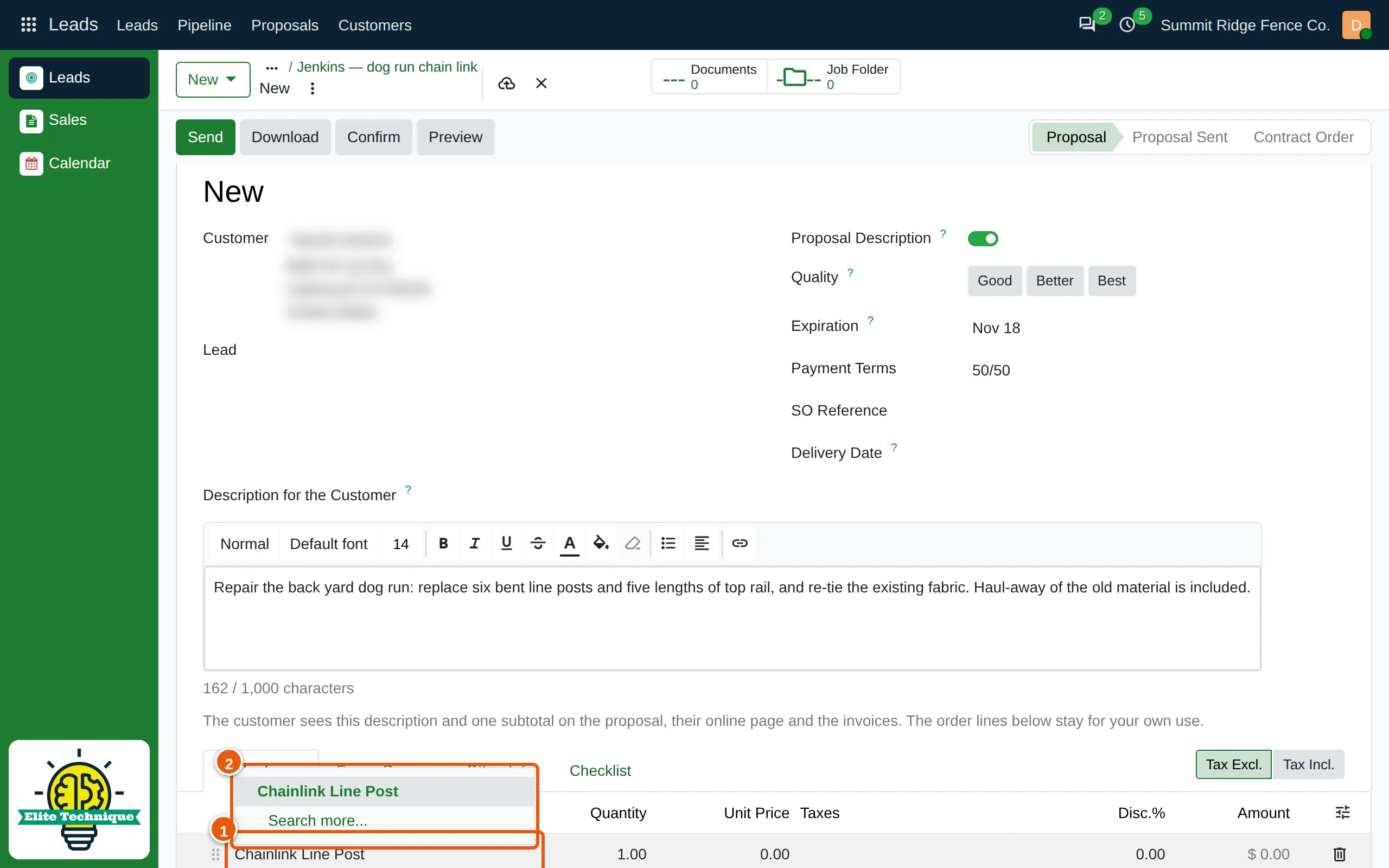Switch to the Checklist tab
Screen dimensions: 1389x868
(x=600, y=770)
